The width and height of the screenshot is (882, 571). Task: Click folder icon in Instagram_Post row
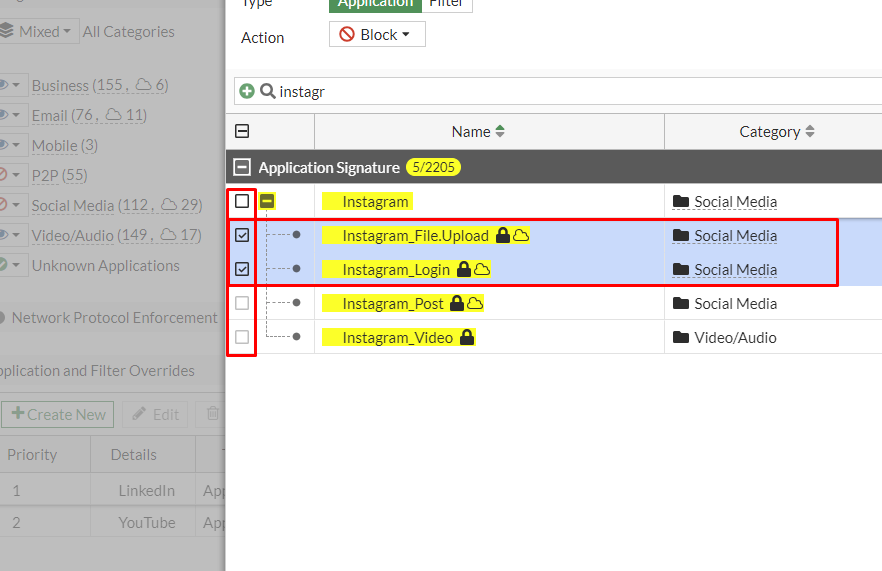[681, 304]
